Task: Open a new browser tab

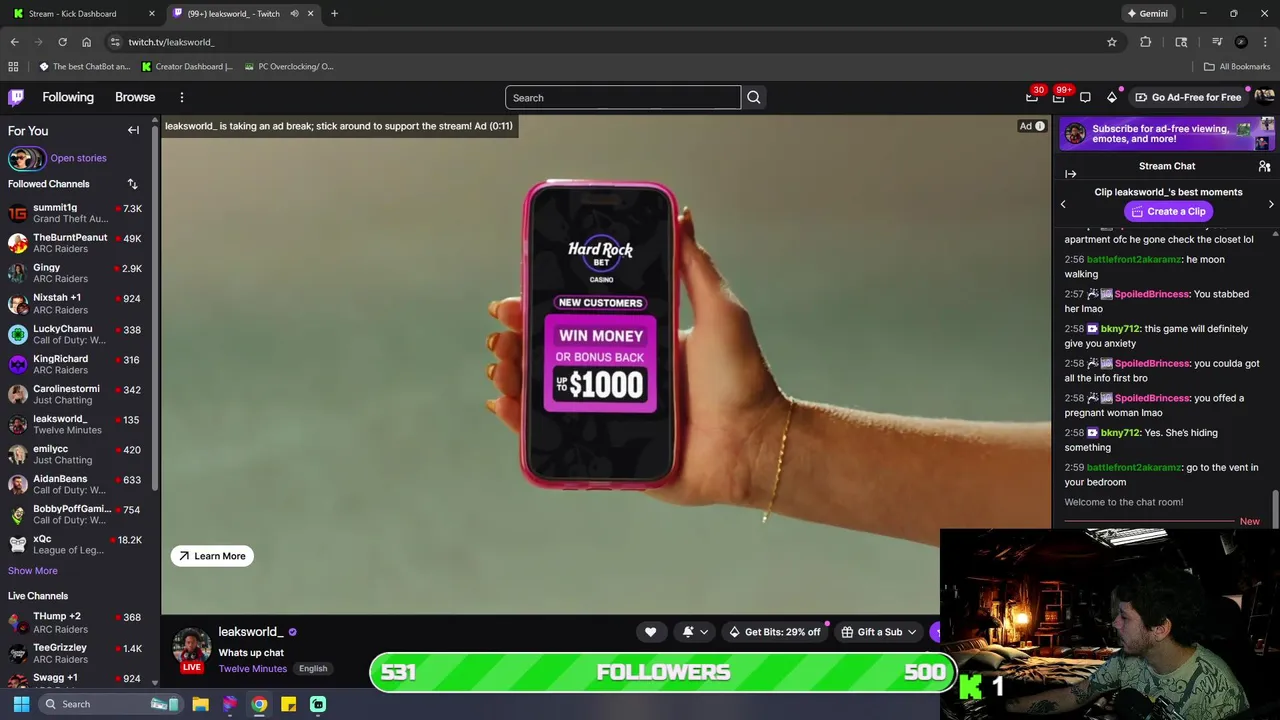Action: point(334,14)
